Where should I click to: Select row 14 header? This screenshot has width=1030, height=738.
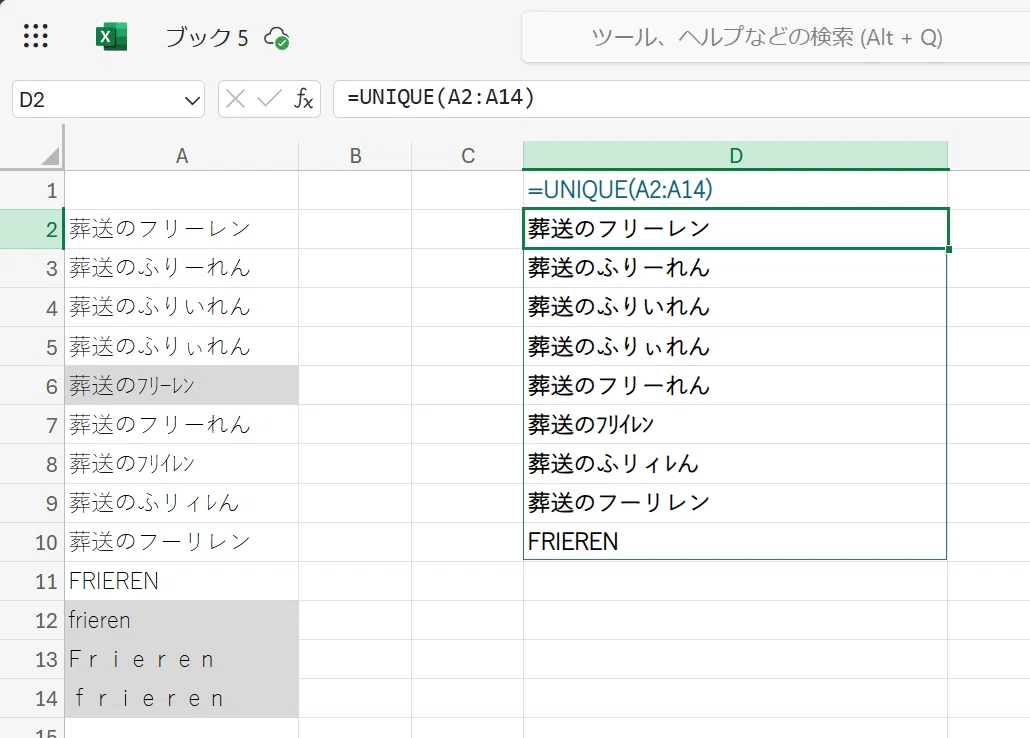coord(32,698)
